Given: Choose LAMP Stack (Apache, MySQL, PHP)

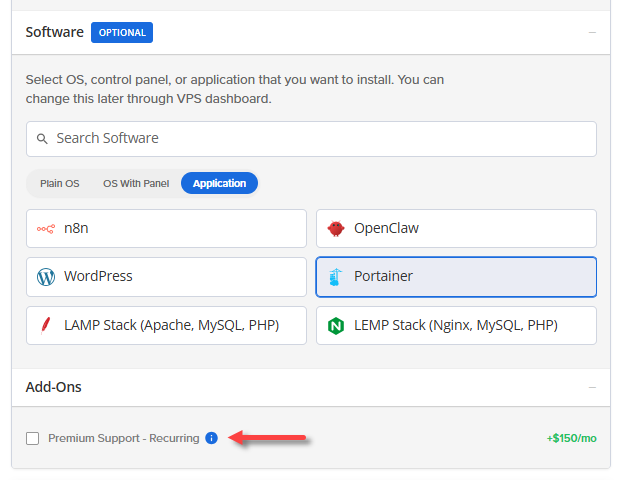Looking at the screenshot, I should [x=166, y=325].
